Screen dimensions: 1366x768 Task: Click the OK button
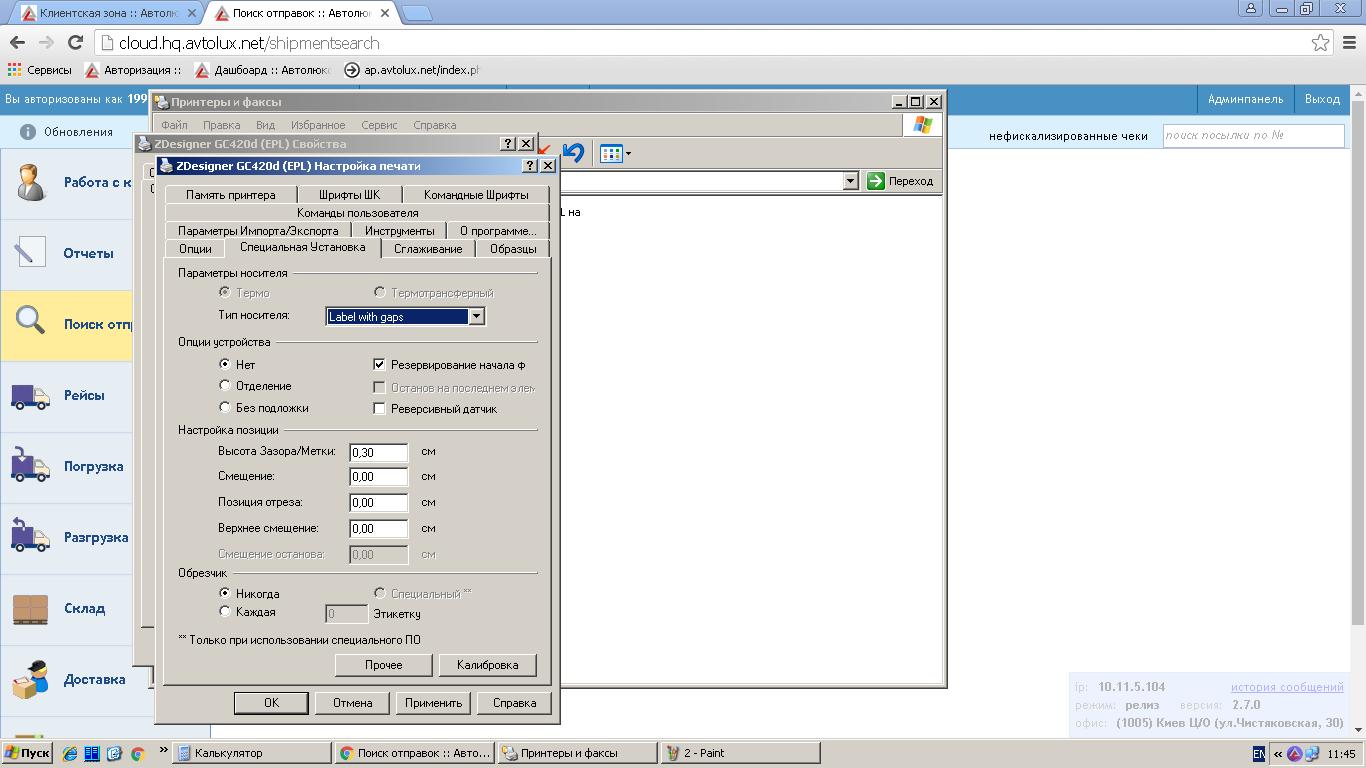pos(271,703)
